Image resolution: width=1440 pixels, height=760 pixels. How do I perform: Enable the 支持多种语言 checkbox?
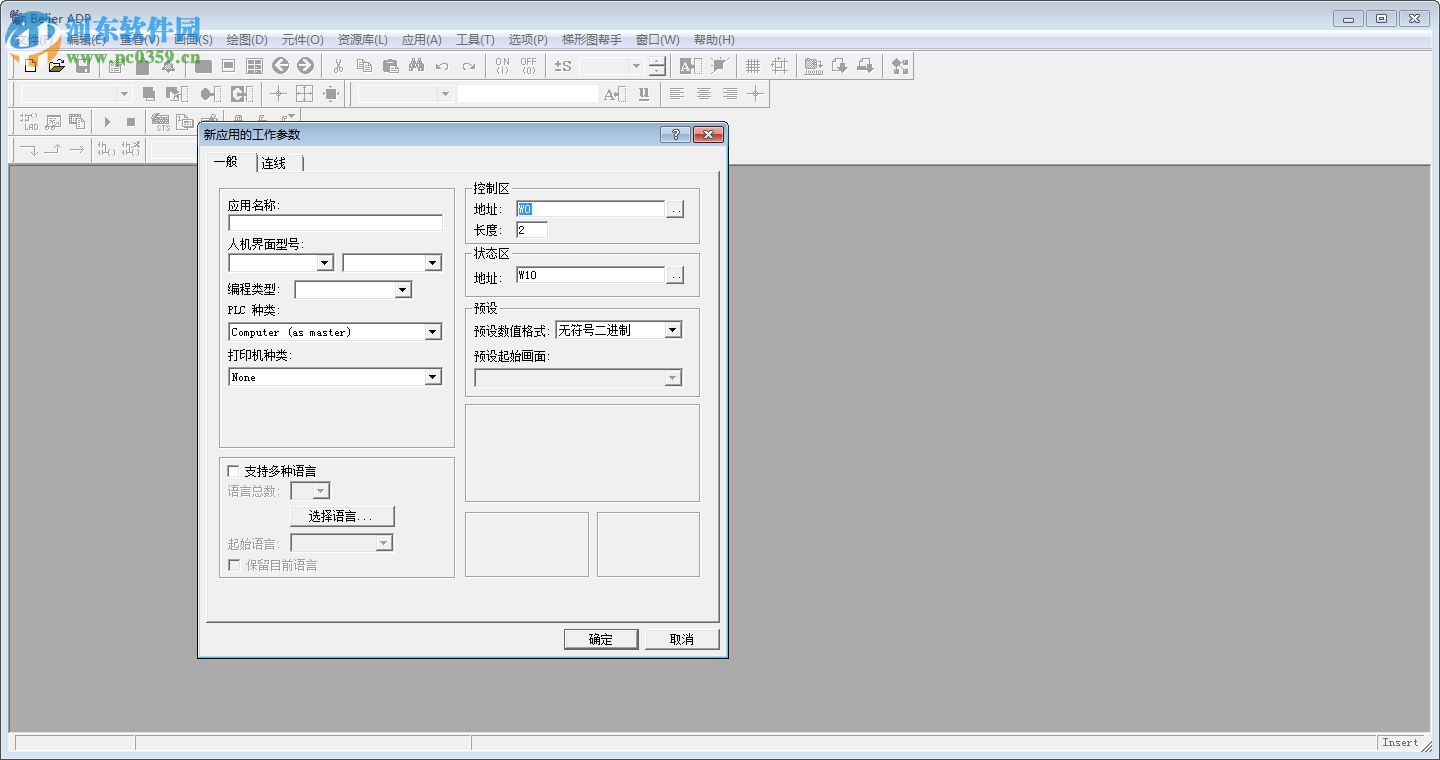click(x=234, y=471)
